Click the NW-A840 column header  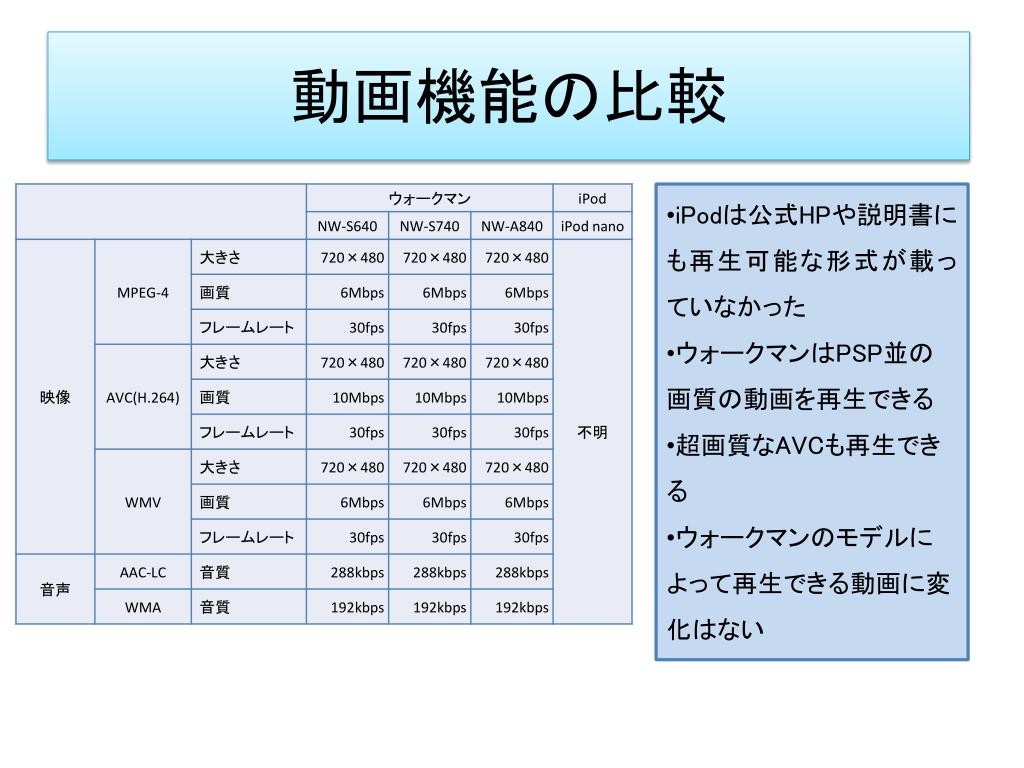pos(512,226)
